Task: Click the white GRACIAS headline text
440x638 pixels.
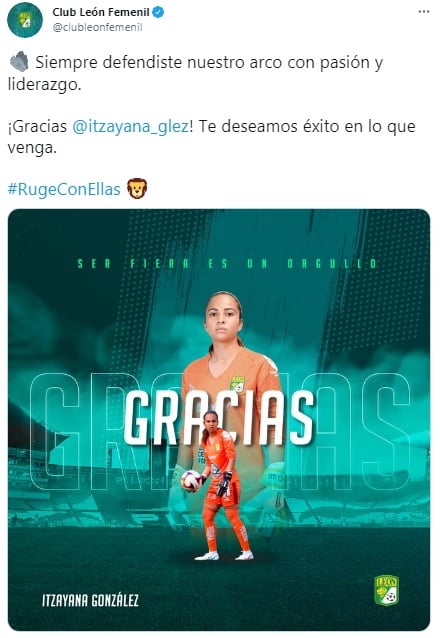Action: (219, 417)
